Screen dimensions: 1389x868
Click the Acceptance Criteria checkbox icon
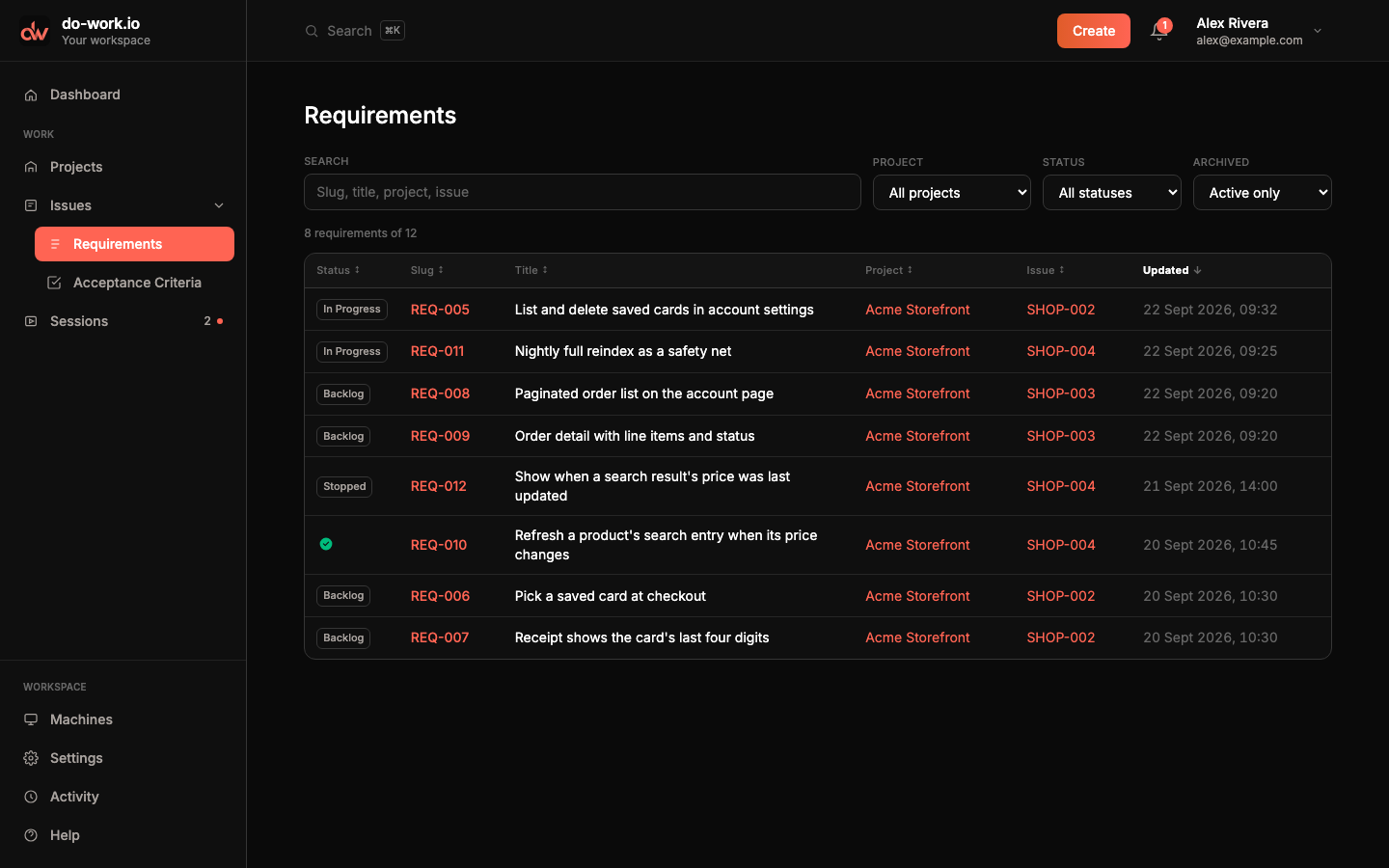click(54, 283)
